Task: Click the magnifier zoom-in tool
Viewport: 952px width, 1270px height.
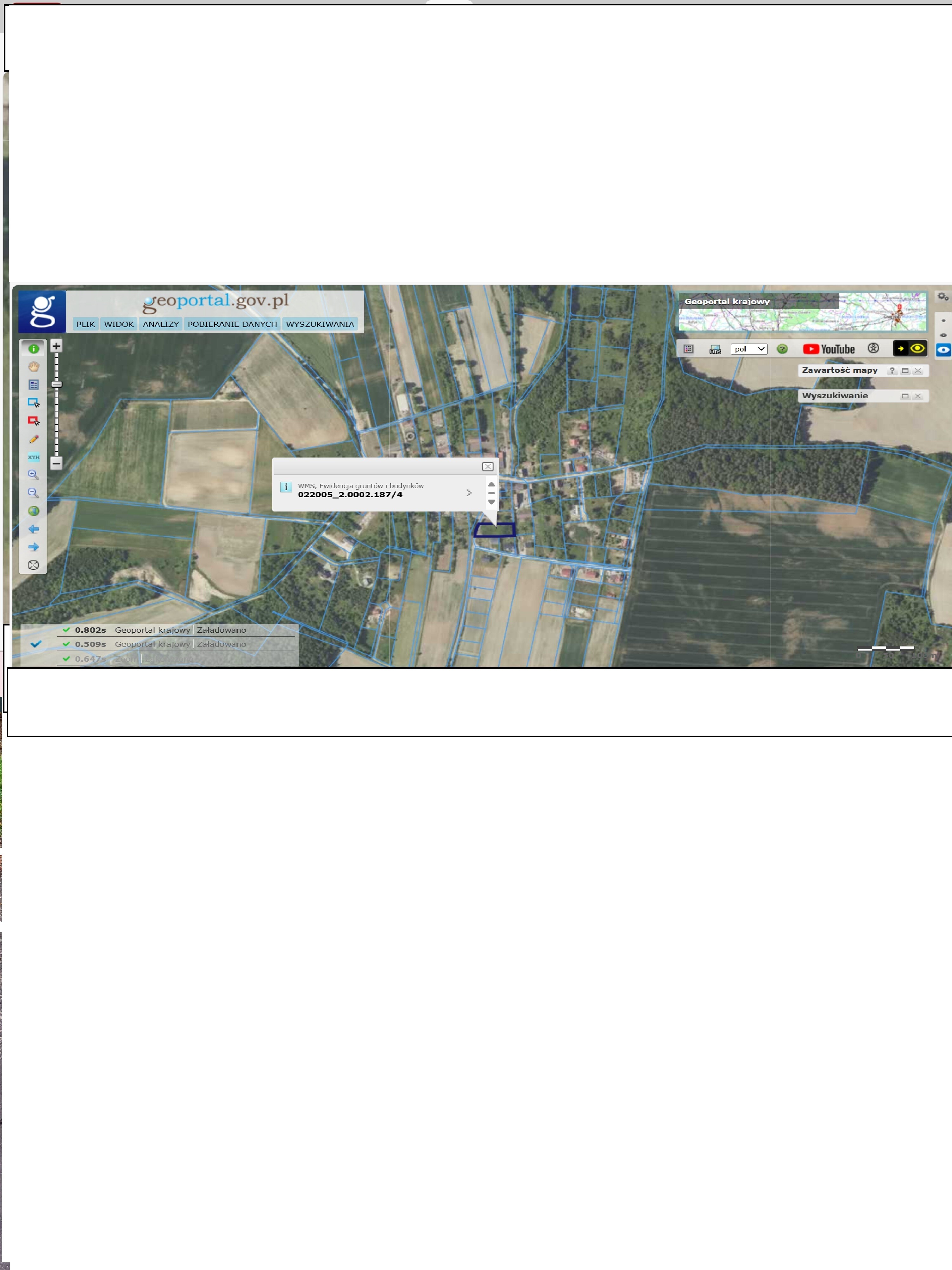Action: [33, 475]
